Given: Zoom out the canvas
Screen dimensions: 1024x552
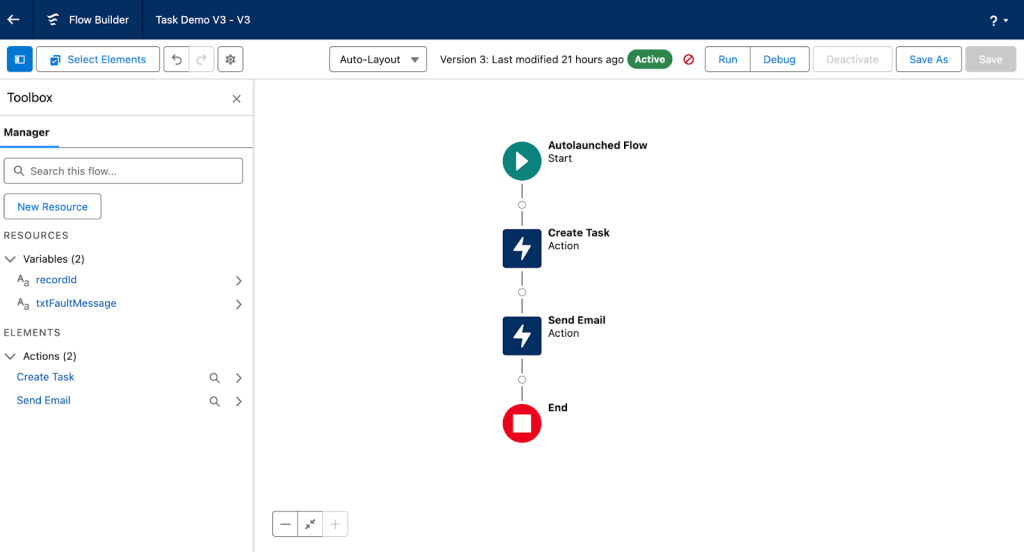Looking at the screenshot, I should click(285, 524).
